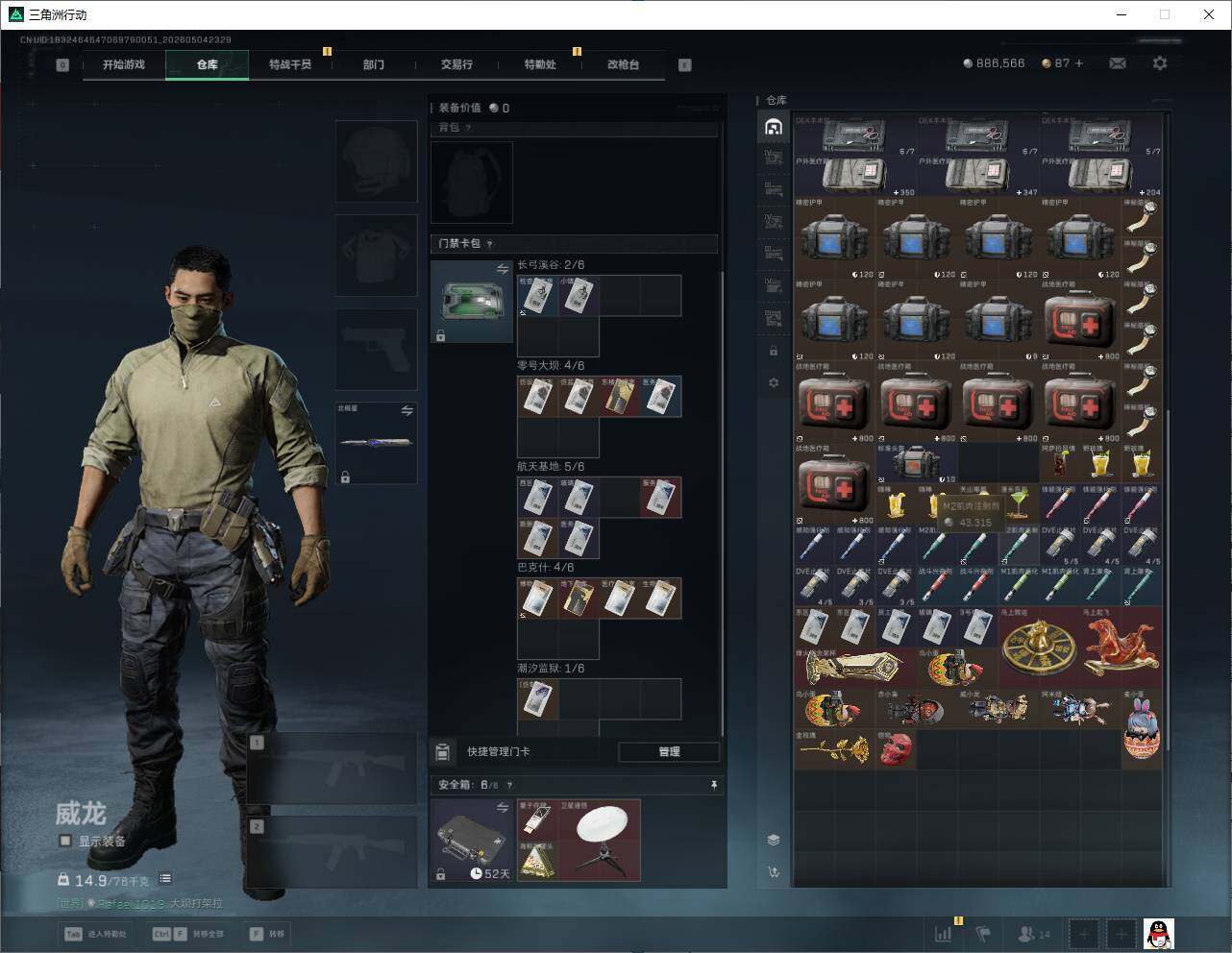Click the golden rose item in warehouse
This screenshot has width=1232, height=953.
834,749
